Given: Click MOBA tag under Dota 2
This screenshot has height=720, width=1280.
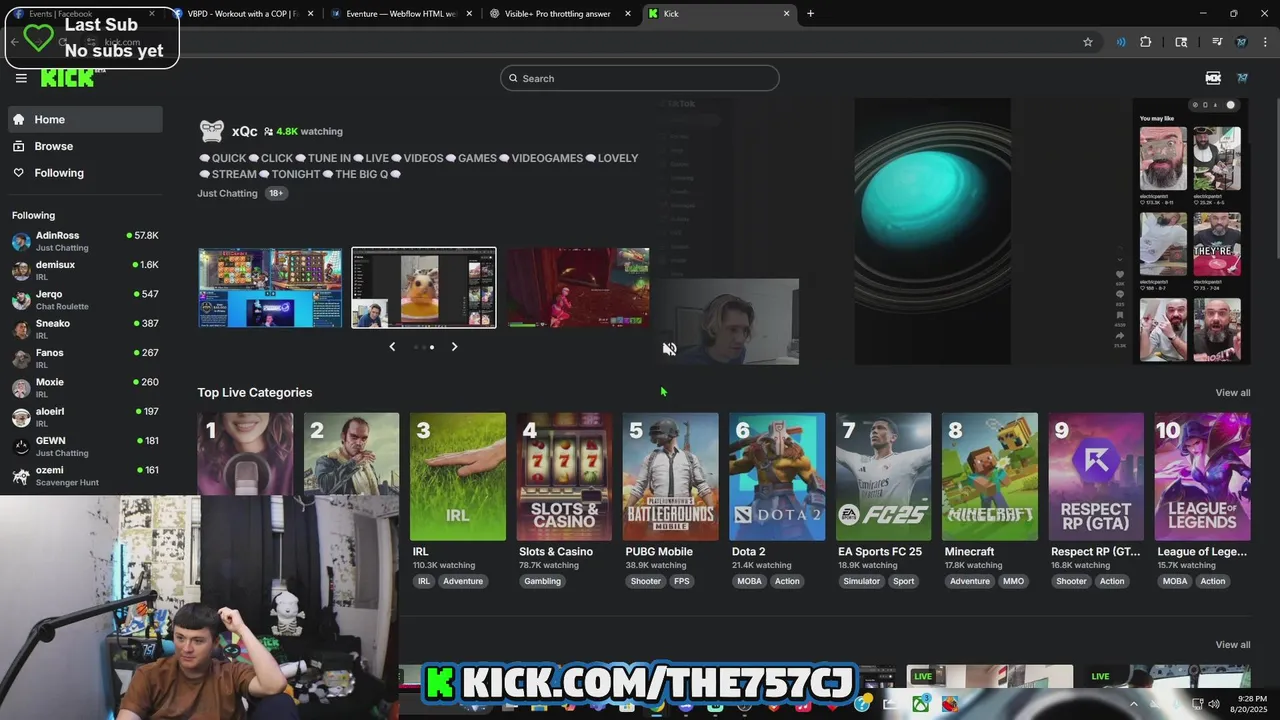Looking at the screenshot, I should point(749,581).
